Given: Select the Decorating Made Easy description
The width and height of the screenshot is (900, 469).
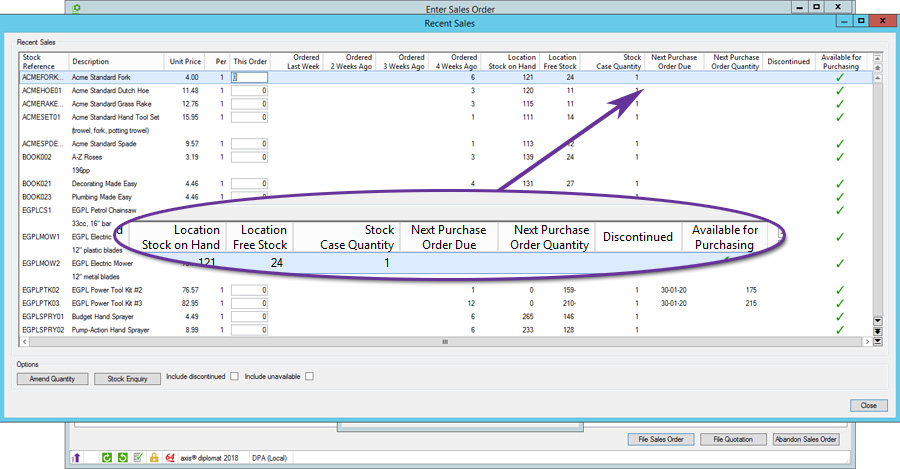Looking at the screenshot, I should coord(104,184).
